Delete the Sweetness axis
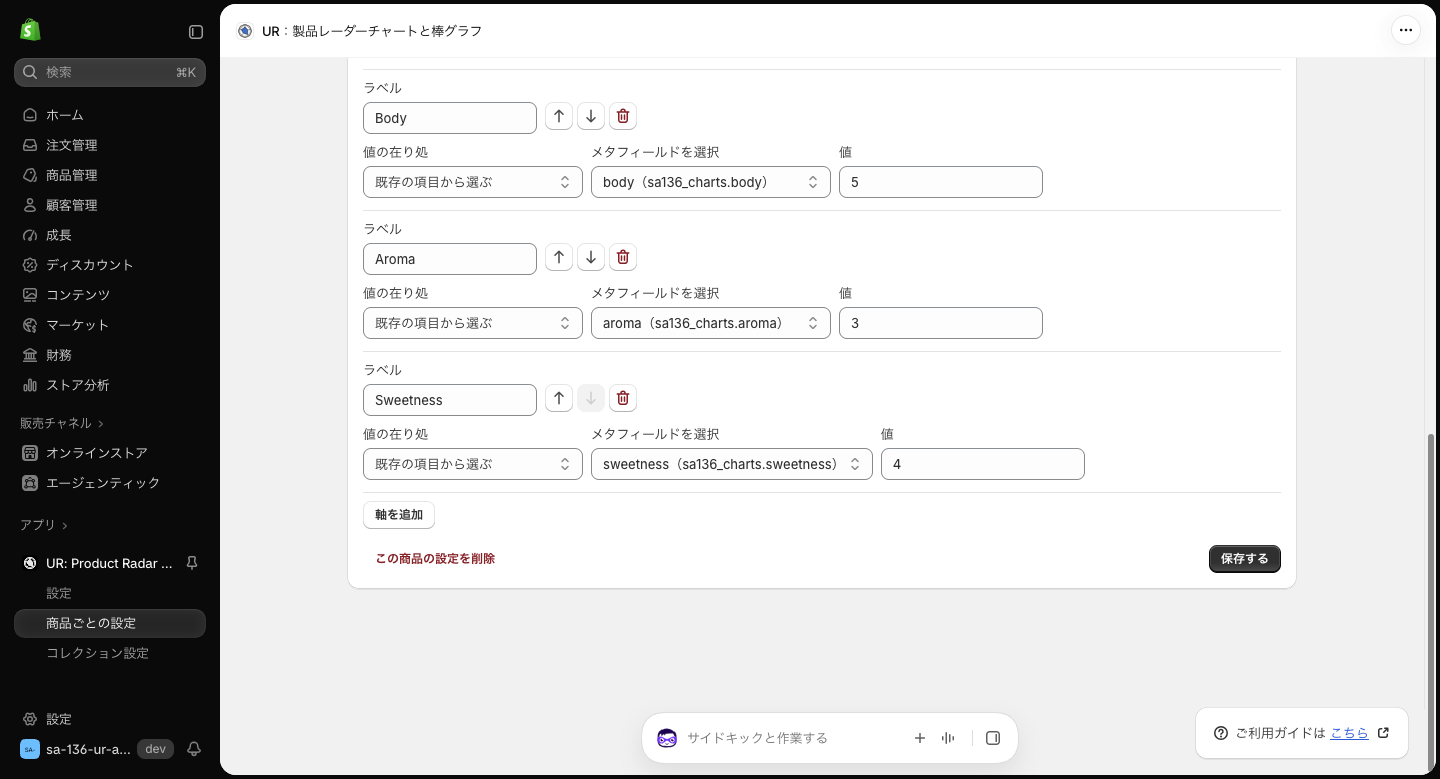1440x779 pixels. [623, 399]
